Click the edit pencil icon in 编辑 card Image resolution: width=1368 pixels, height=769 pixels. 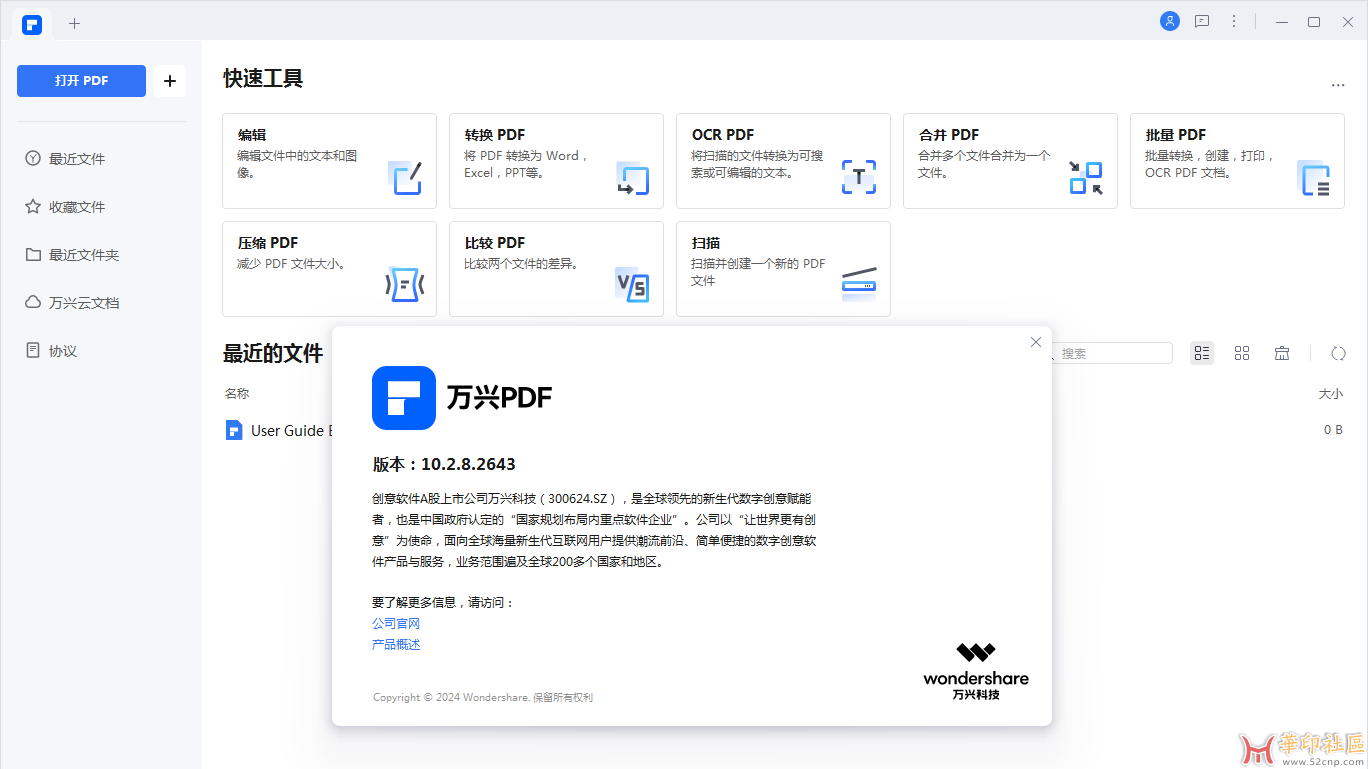pyautogui.click(x=405, y=177)
